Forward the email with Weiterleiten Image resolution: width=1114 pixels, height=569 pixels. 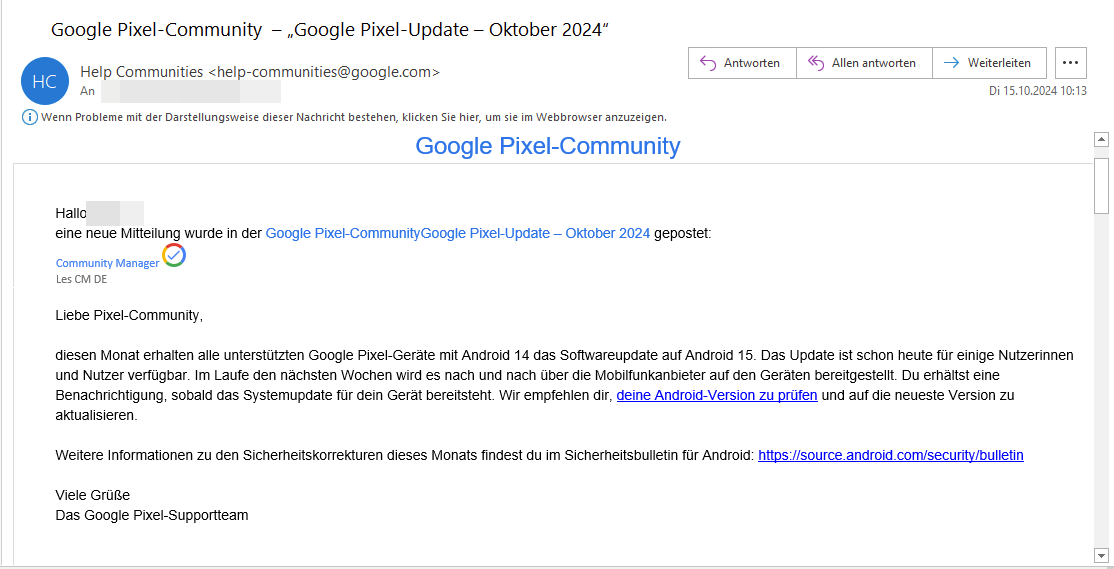(x=988, y=63)
